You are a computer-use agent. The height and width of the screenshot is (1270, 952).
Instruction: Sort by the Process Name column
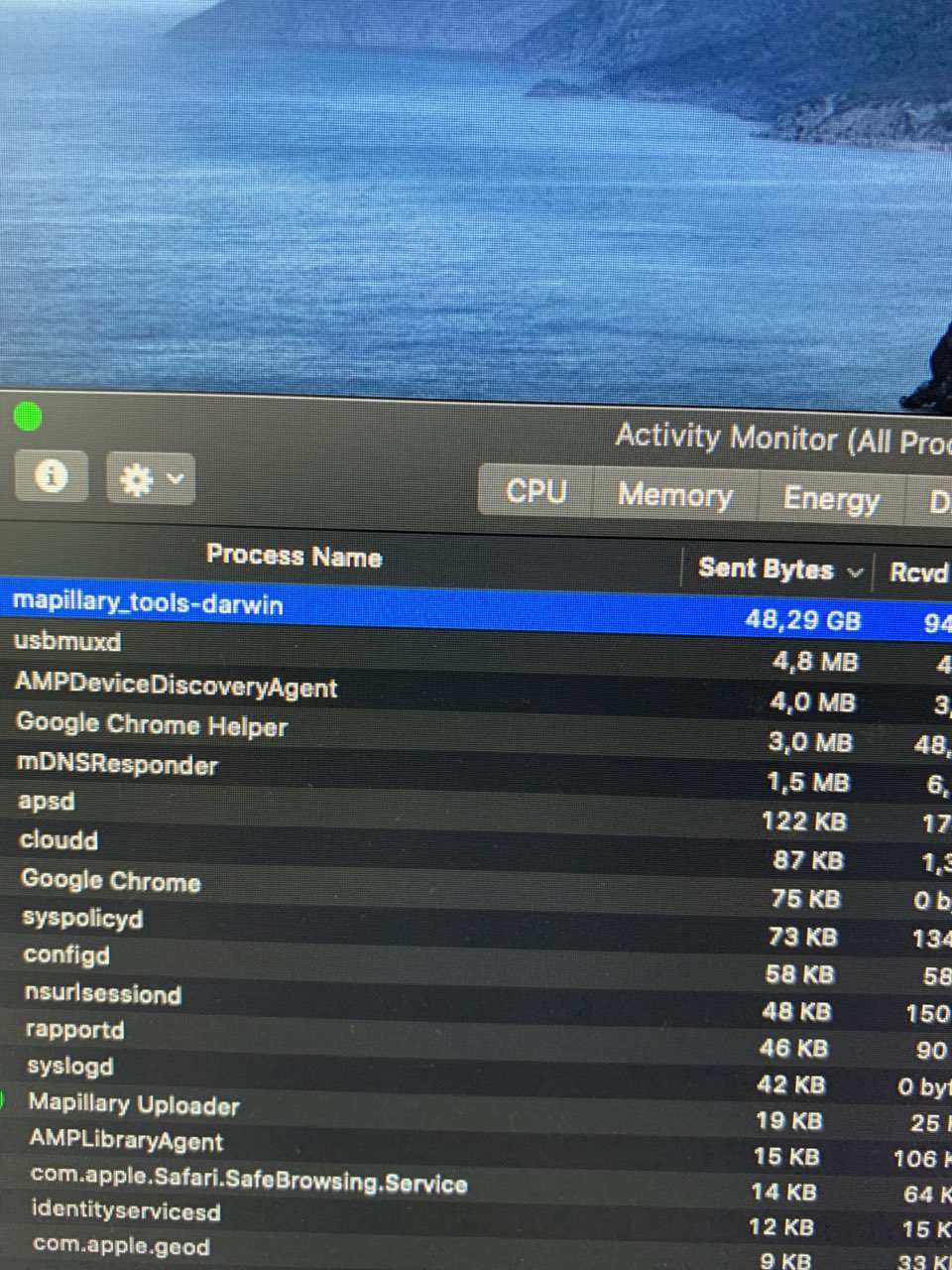[295, 556]
